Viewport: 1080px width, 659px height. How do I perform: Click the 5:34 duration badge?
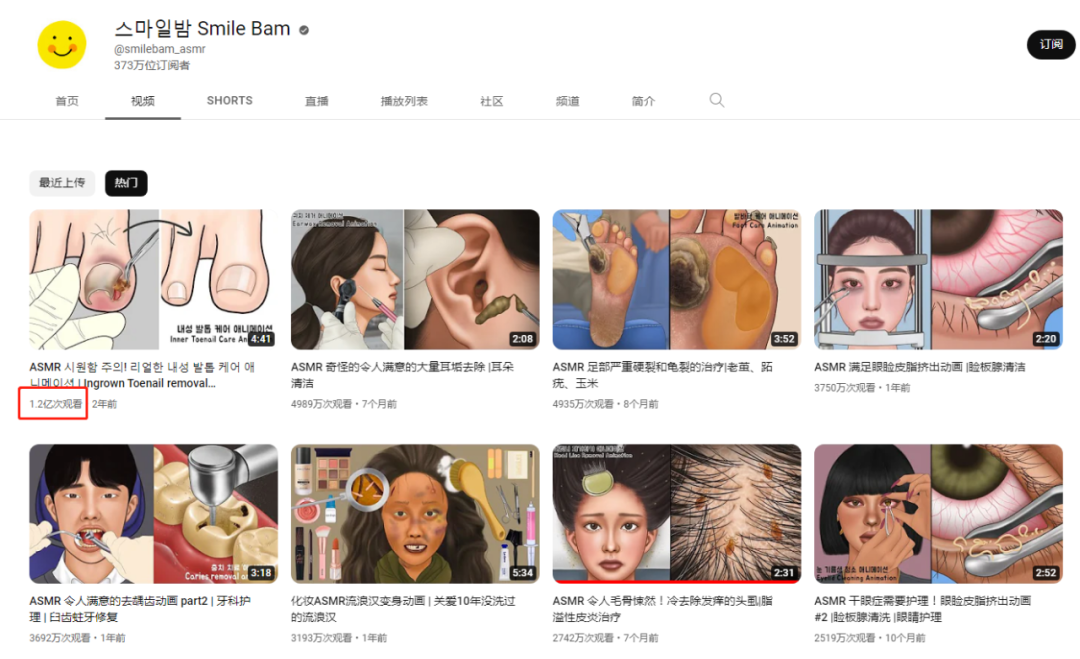click(x=522, y=573)
